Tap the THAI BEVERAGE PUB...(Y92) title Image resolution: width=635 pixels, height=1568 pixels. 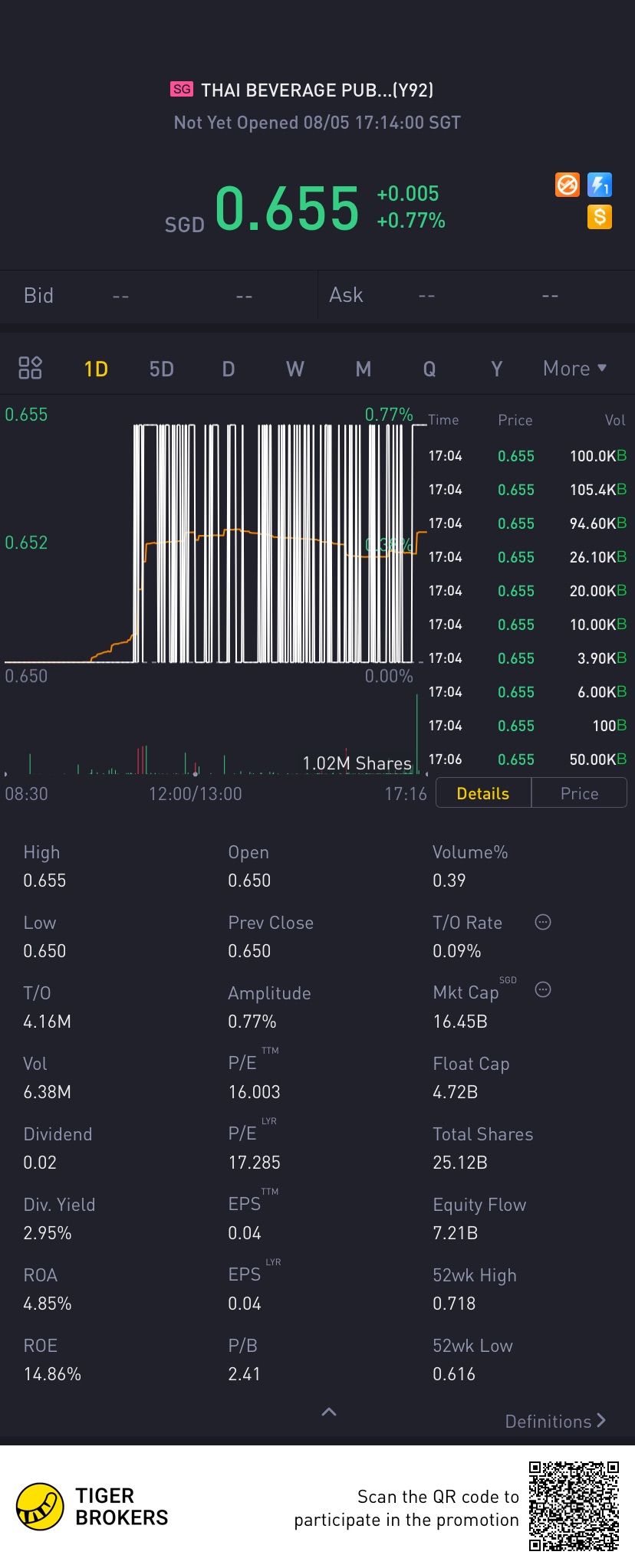pyautogui.click(x=317, y=90)
